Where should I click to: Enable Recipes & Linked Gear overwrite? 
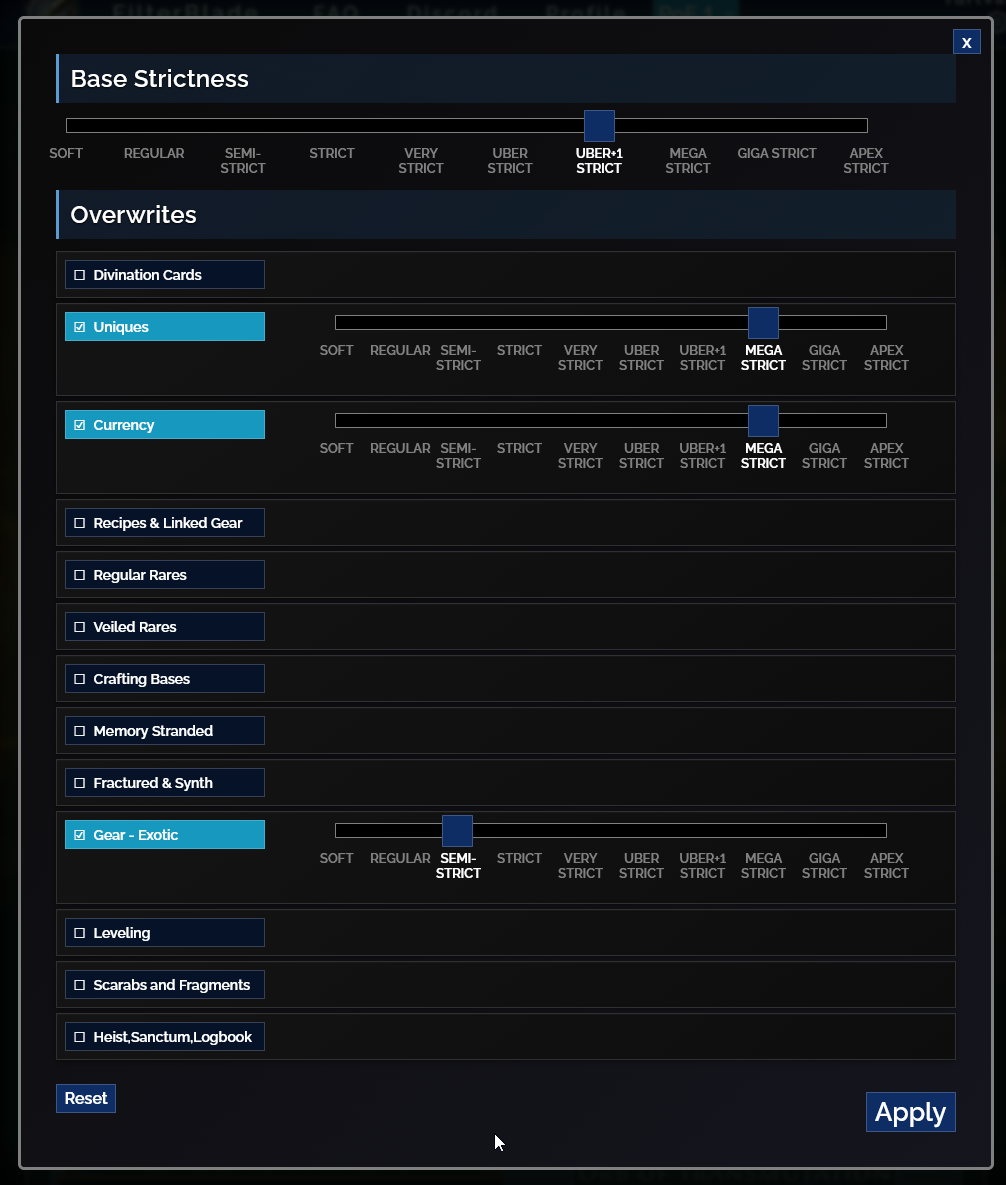(80, 523)
